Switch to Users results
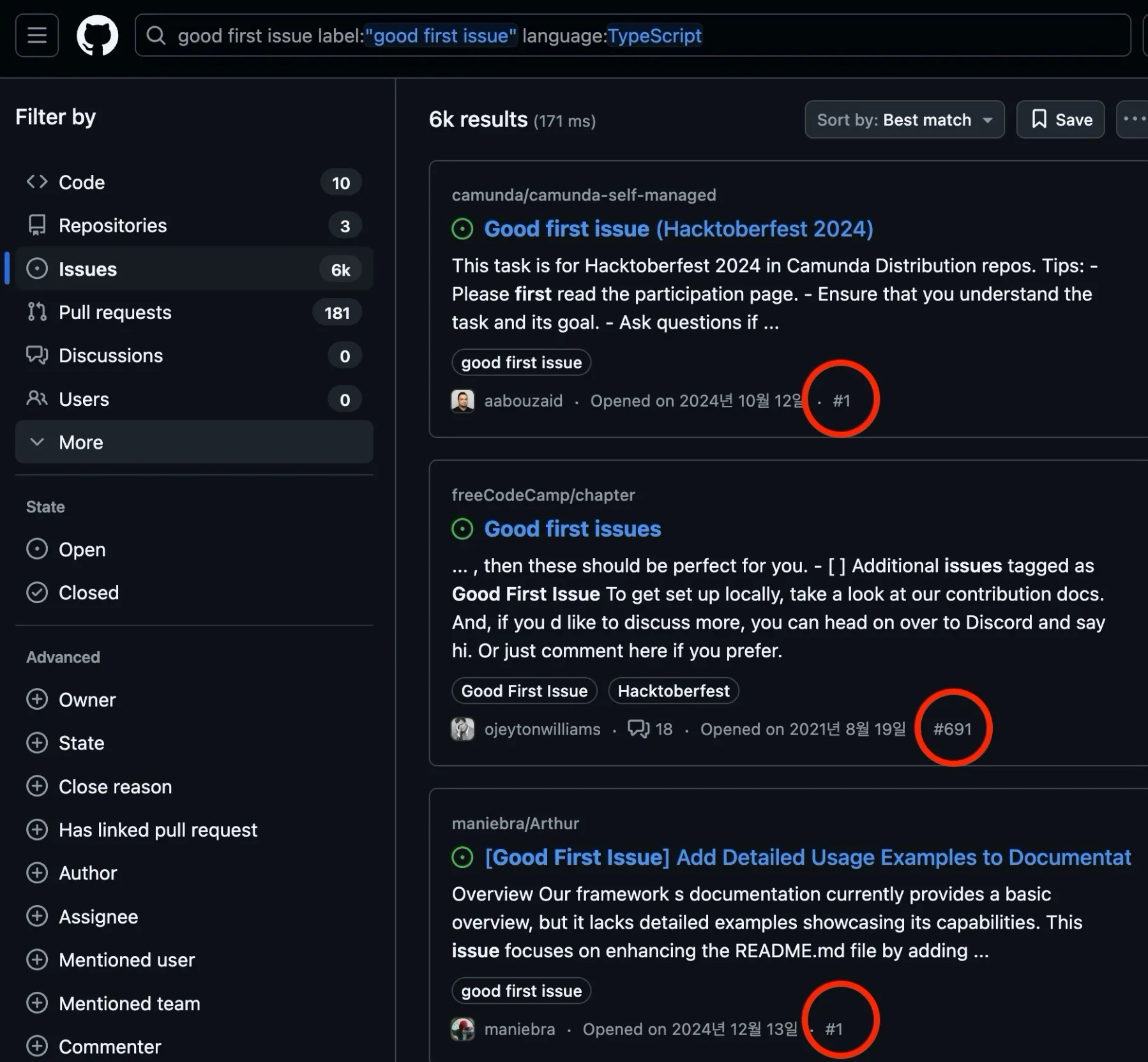This screenshot has height=1062, width=1148. tap(194, 399)
